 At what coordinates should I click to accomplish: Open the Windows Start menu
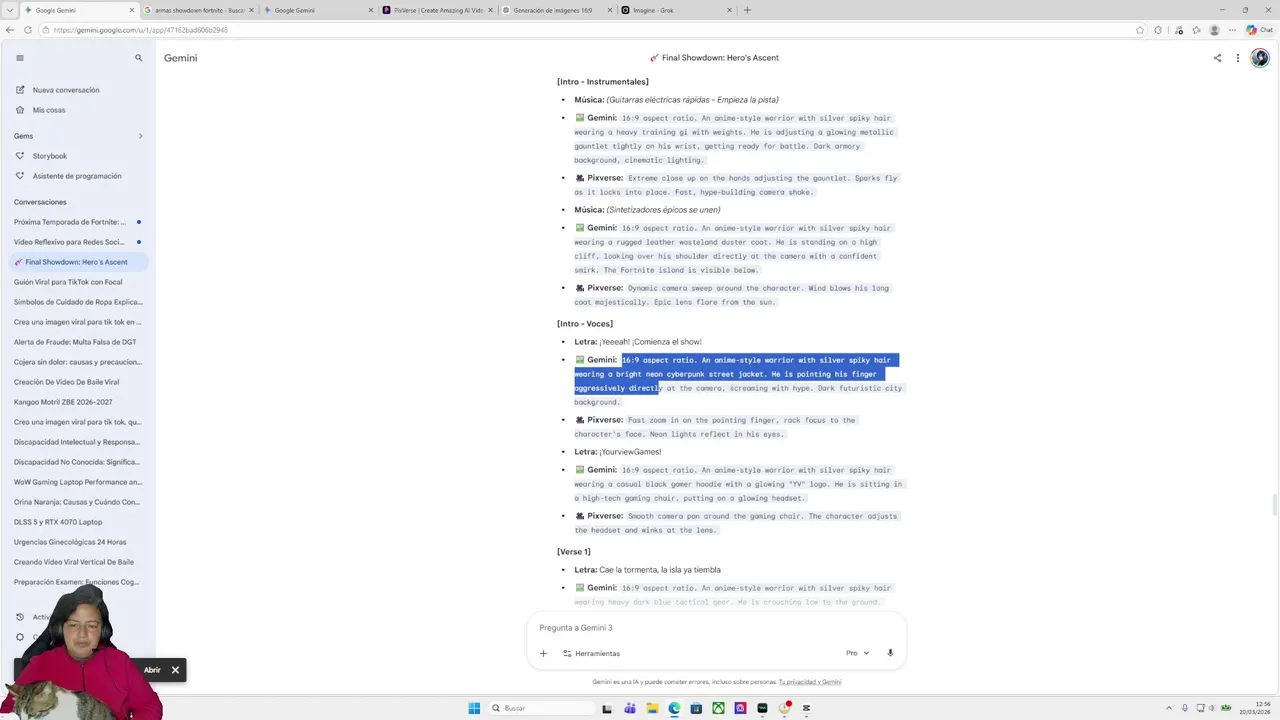[474, 708]
